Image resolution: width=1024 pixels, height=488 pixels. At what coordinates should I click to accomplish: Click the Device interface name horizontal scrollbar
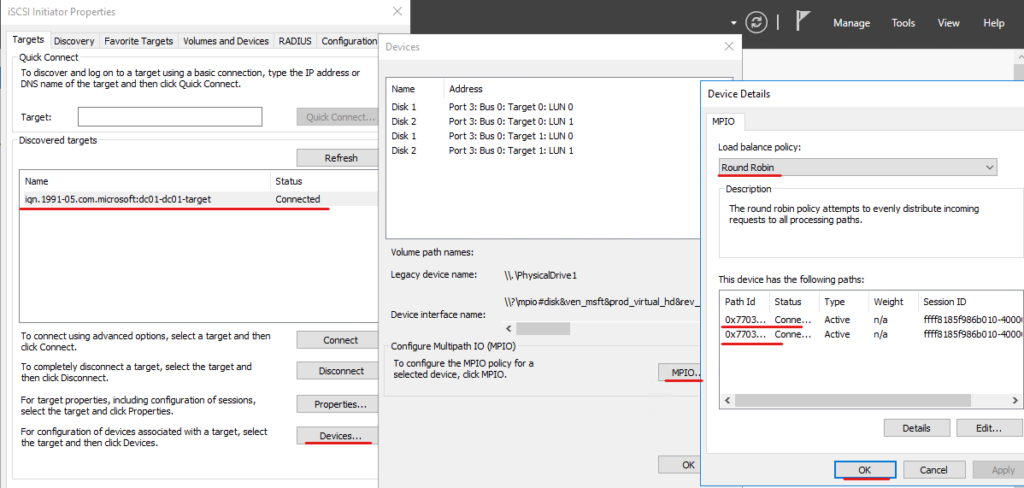pyautogui.click(x=603, y=328)
